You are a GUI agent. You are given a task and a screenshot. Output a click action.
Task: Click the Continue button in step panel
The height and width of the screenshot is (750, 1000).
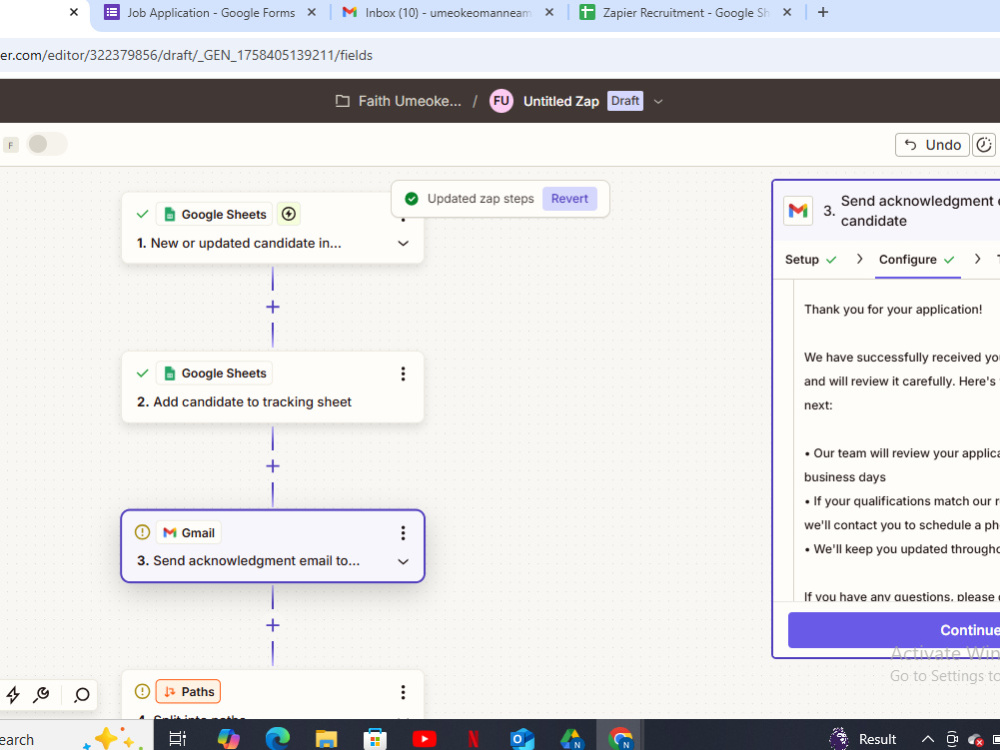[894, 630]
